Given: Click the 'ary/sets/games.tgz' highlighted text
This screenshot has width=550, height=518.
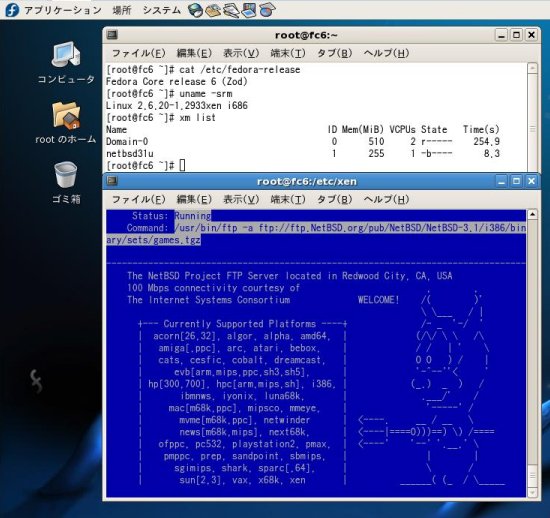Looking at the screenshot, I should point(153,240).
